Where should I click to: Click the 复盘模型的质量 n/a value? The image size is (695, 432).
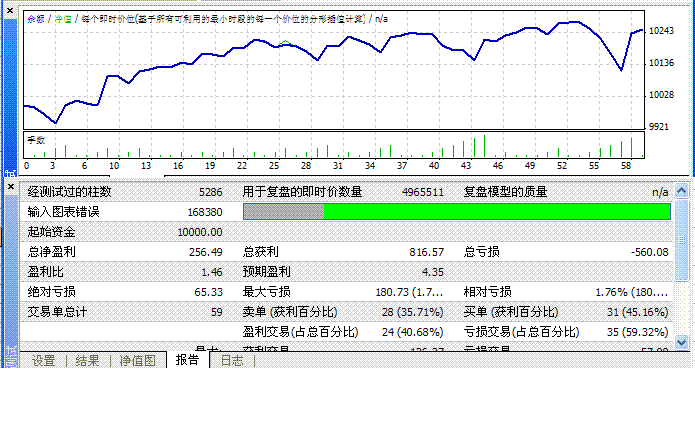[x=660, y=192]
